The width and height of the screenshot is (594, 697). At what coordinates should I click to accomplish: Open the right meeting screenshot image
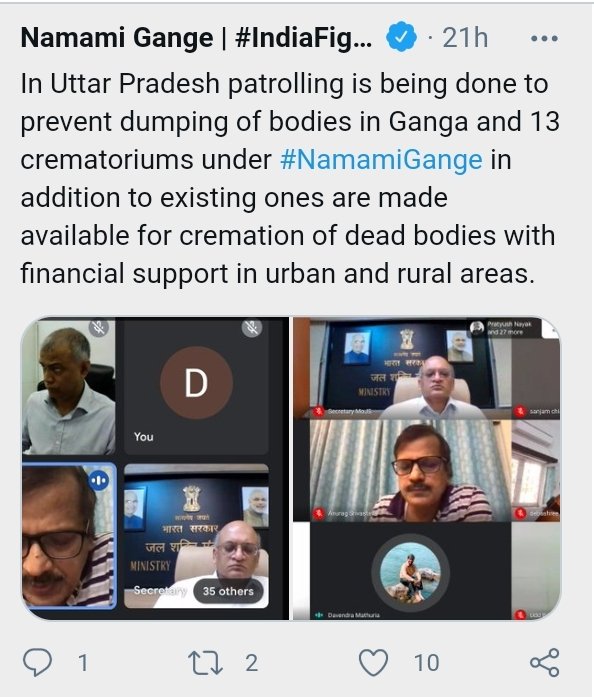click(x=427, y=469)
